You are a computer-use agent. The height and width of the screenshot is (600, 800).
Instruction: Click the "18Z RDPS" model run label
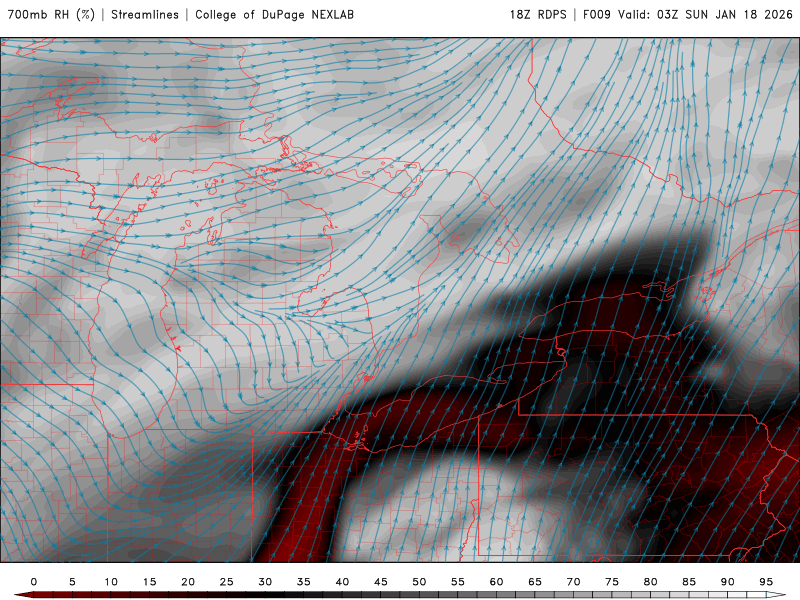coord(538,15)
